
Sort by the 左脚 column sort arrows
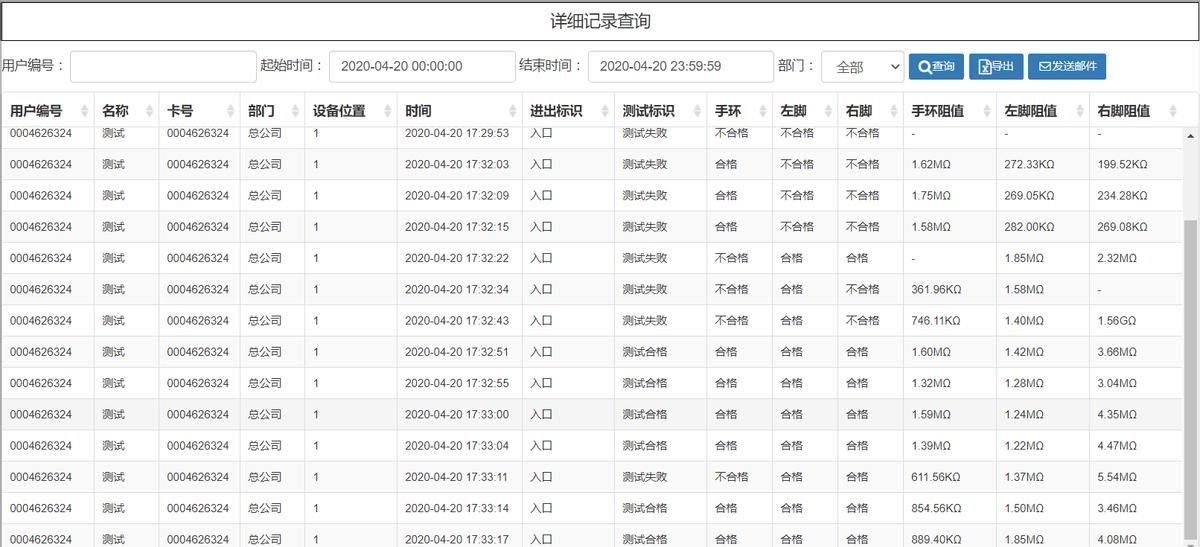point(828,111)
